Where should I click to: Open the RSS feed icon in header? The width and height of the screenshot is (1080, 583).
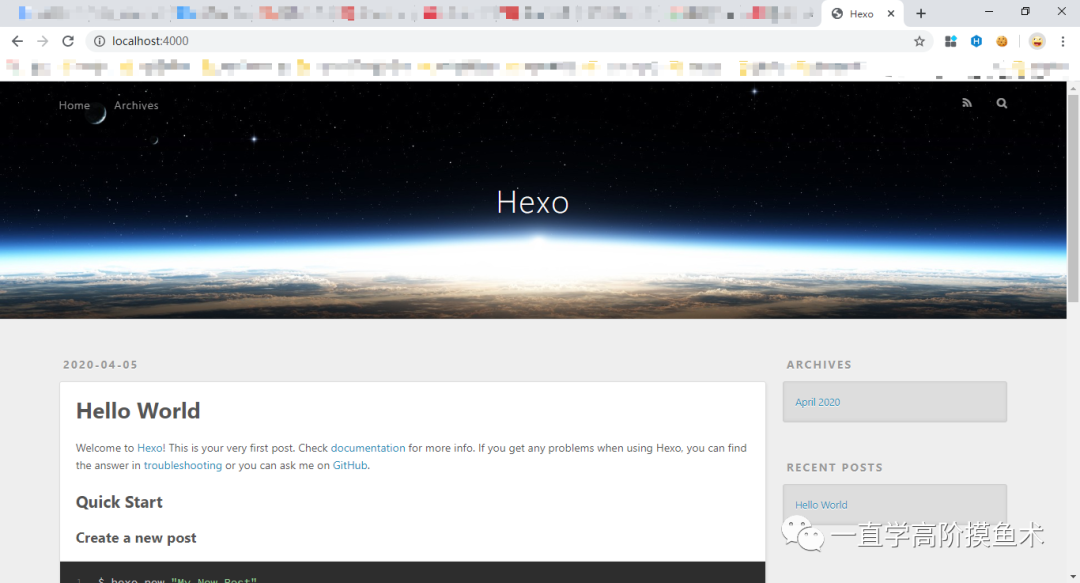[967, 103]
